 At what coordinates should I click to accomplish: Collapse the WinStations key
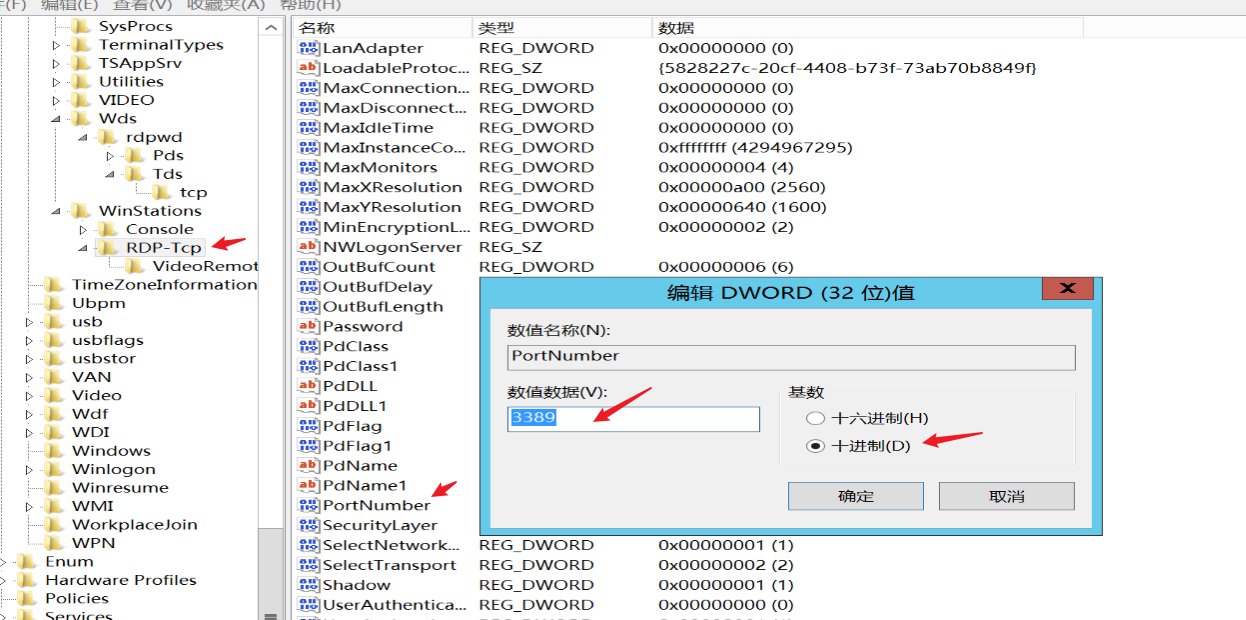click(57, 211)
